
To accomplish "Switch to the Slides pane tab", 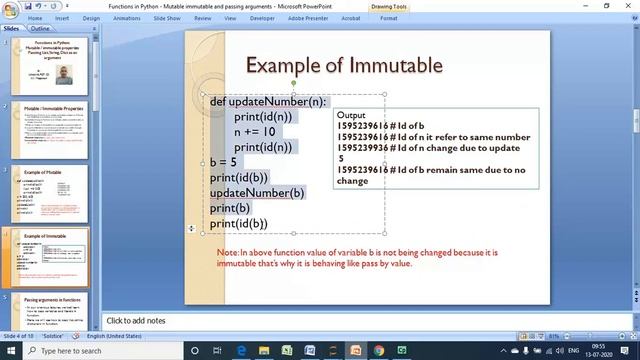I will tap(11, 29).
